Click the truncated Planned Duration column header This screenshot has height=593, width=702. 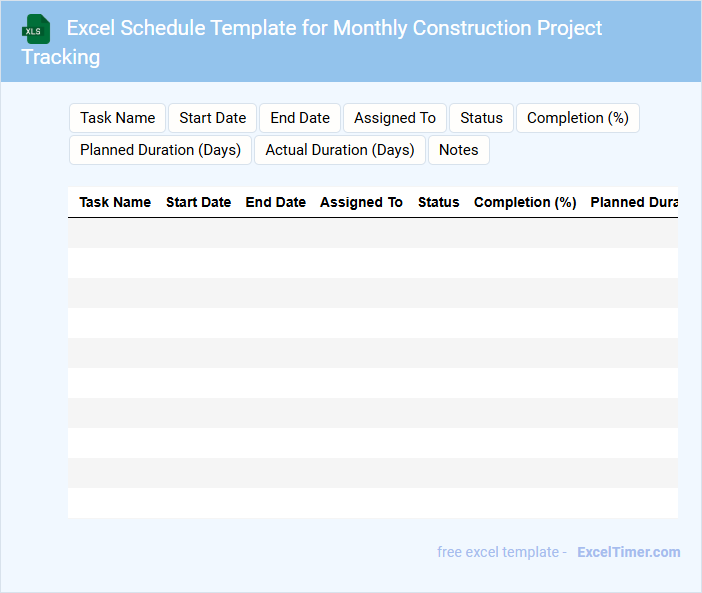click(x=633, y=202)
